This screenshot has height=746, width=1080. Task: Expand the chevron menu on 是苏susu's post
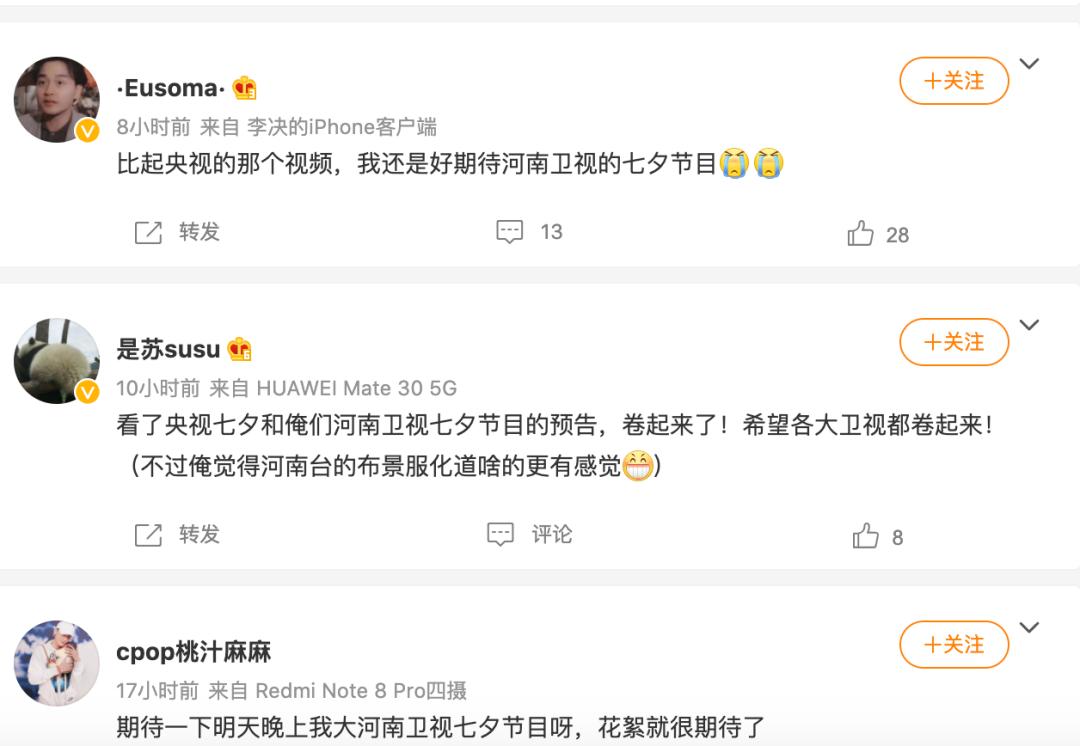coord(1029,326)
